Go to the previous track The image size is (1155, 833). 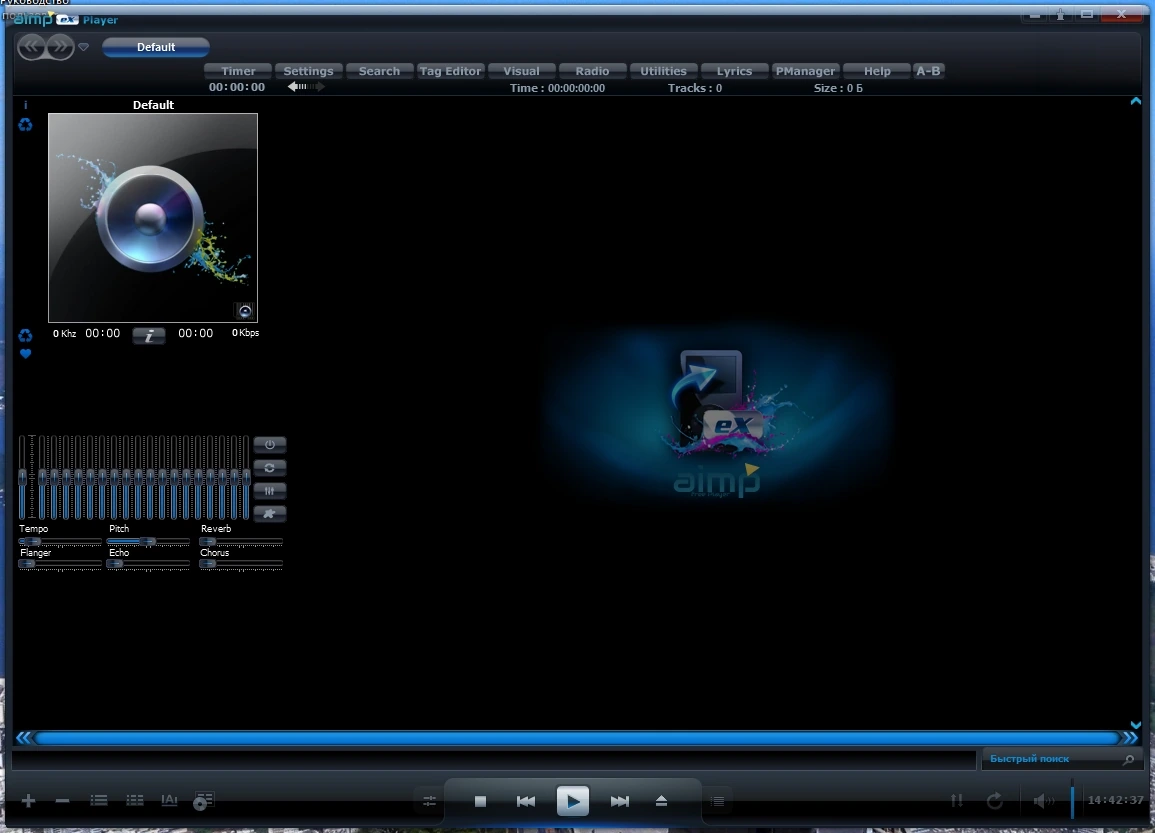pos(526,801)
